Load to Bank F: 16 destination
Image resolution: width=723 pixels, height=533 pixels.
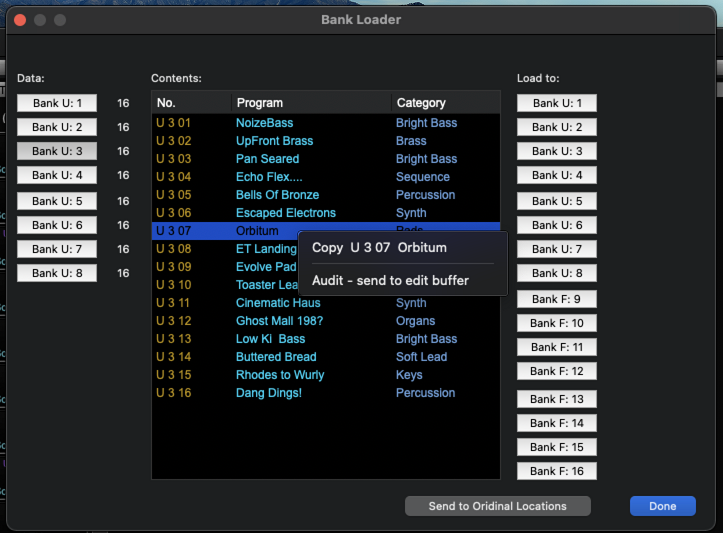tap(557, 471)
